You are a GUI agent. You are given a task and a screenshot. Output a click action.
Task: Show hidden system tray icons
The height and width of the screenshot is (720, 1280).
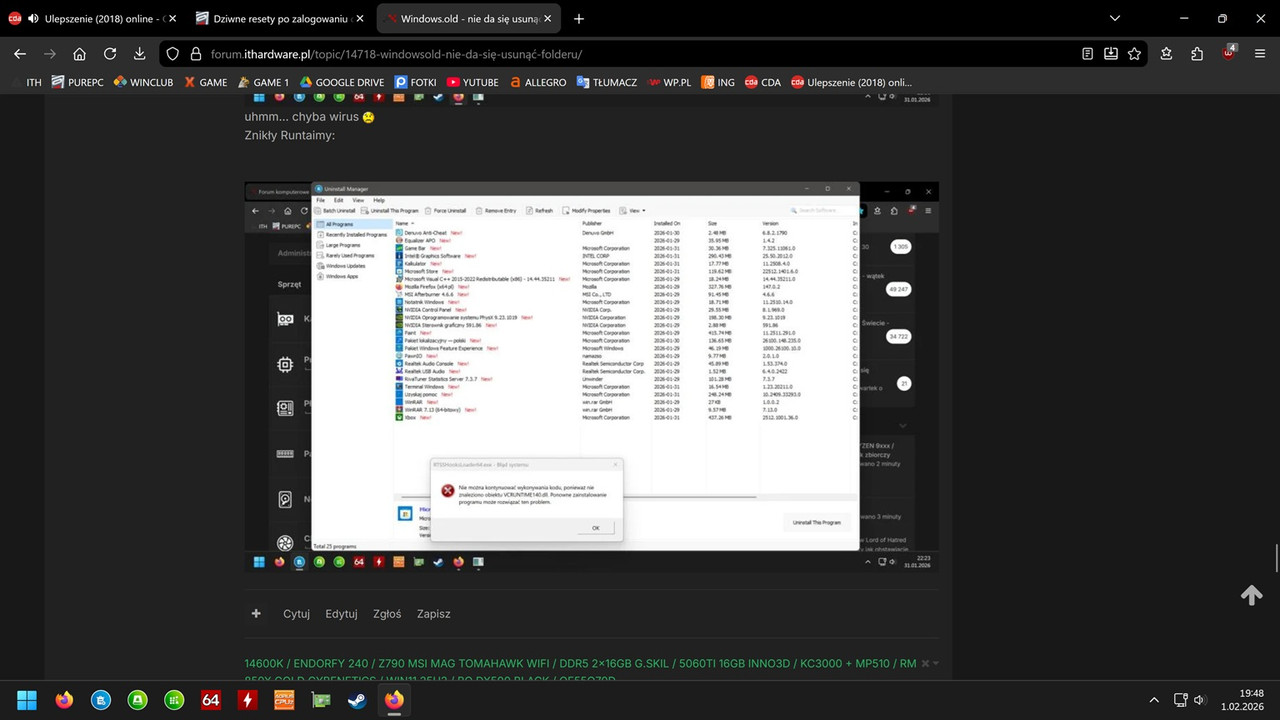click(x=1154, y=699)
